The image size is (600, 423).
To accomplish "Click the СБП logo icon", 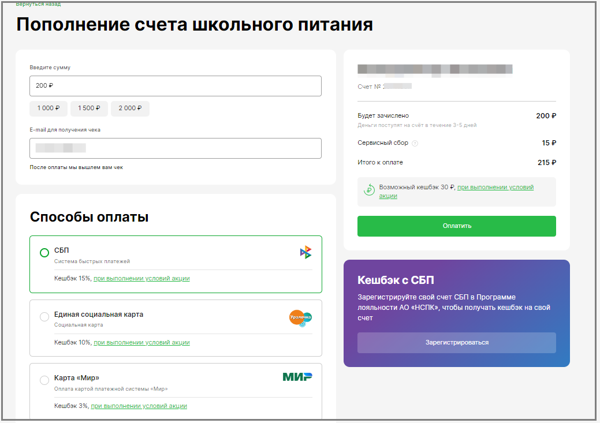I will [305, 253].
